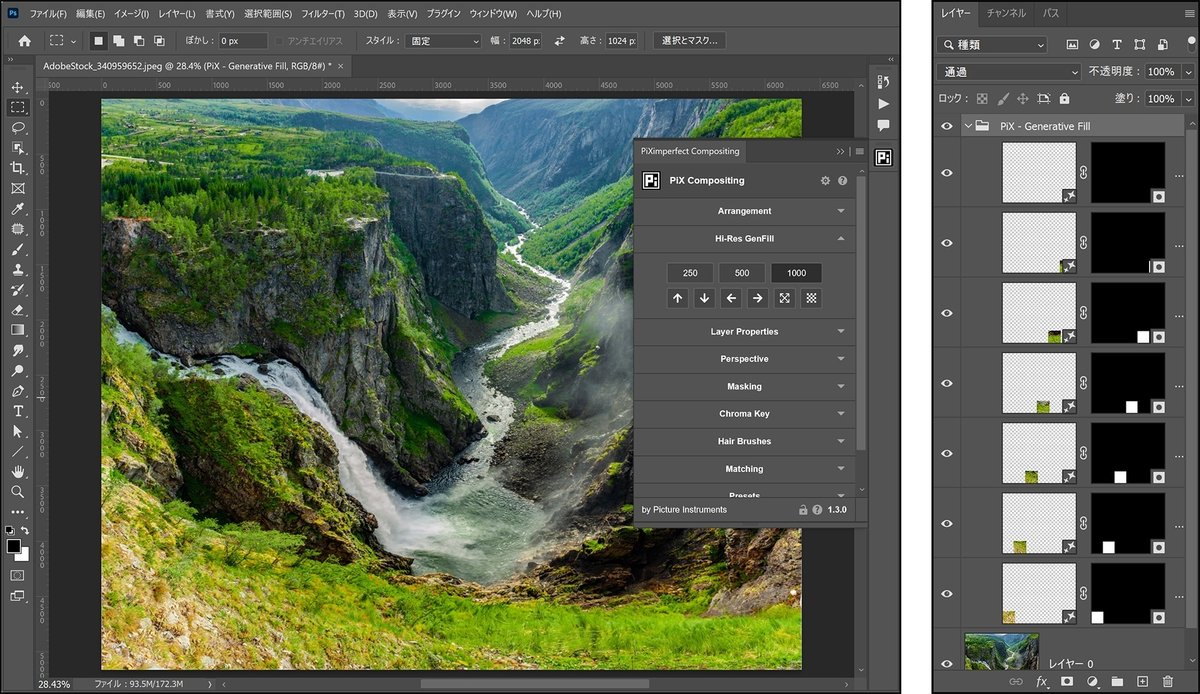This screenshot has height=694, width=1200.
Task: Click the Home icon in options bar
Action: pyautogui.click(x=25, y=41)
